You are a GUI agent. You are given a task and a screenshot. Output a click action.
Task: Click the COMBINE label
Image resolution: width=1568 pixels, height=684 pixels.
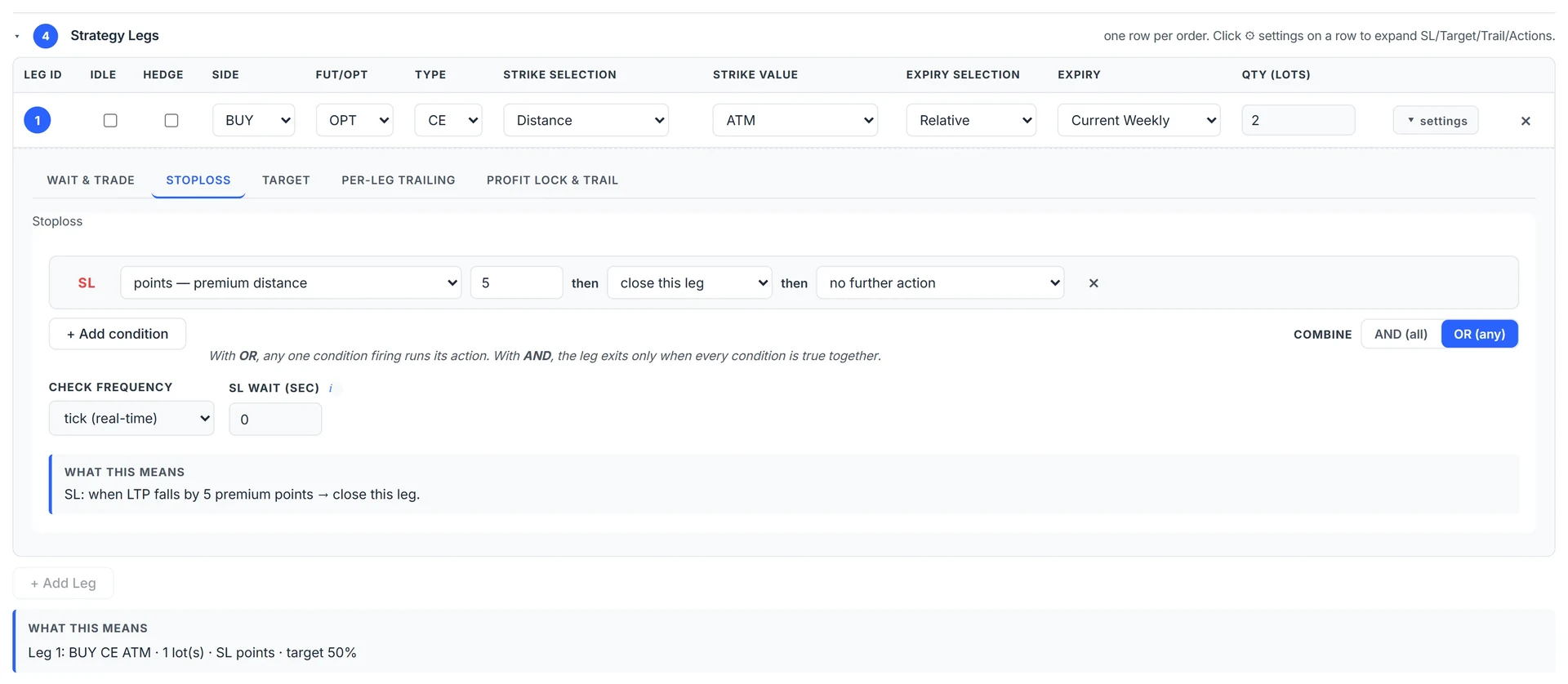tap(1322, 335)
